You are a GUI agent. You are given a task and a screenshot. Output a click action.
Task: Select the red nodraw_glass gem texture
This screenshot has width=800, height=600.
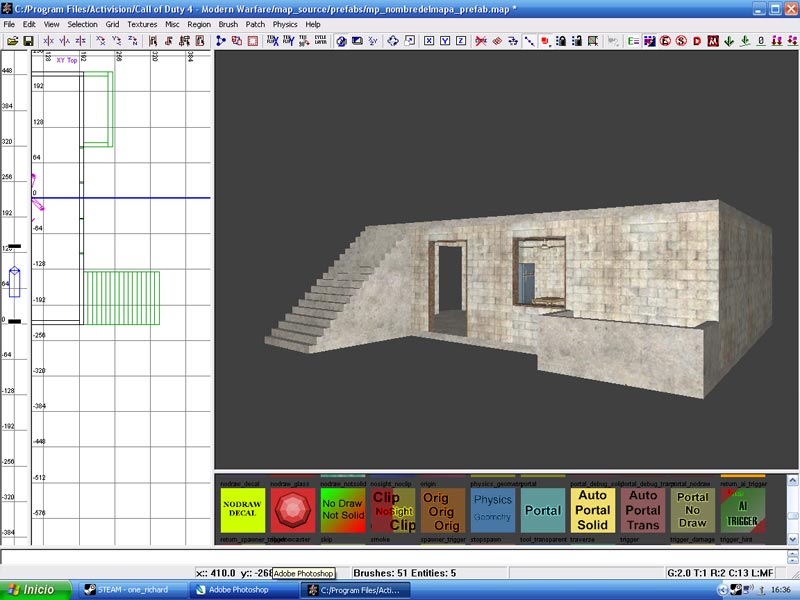click(x=293, y=510)
